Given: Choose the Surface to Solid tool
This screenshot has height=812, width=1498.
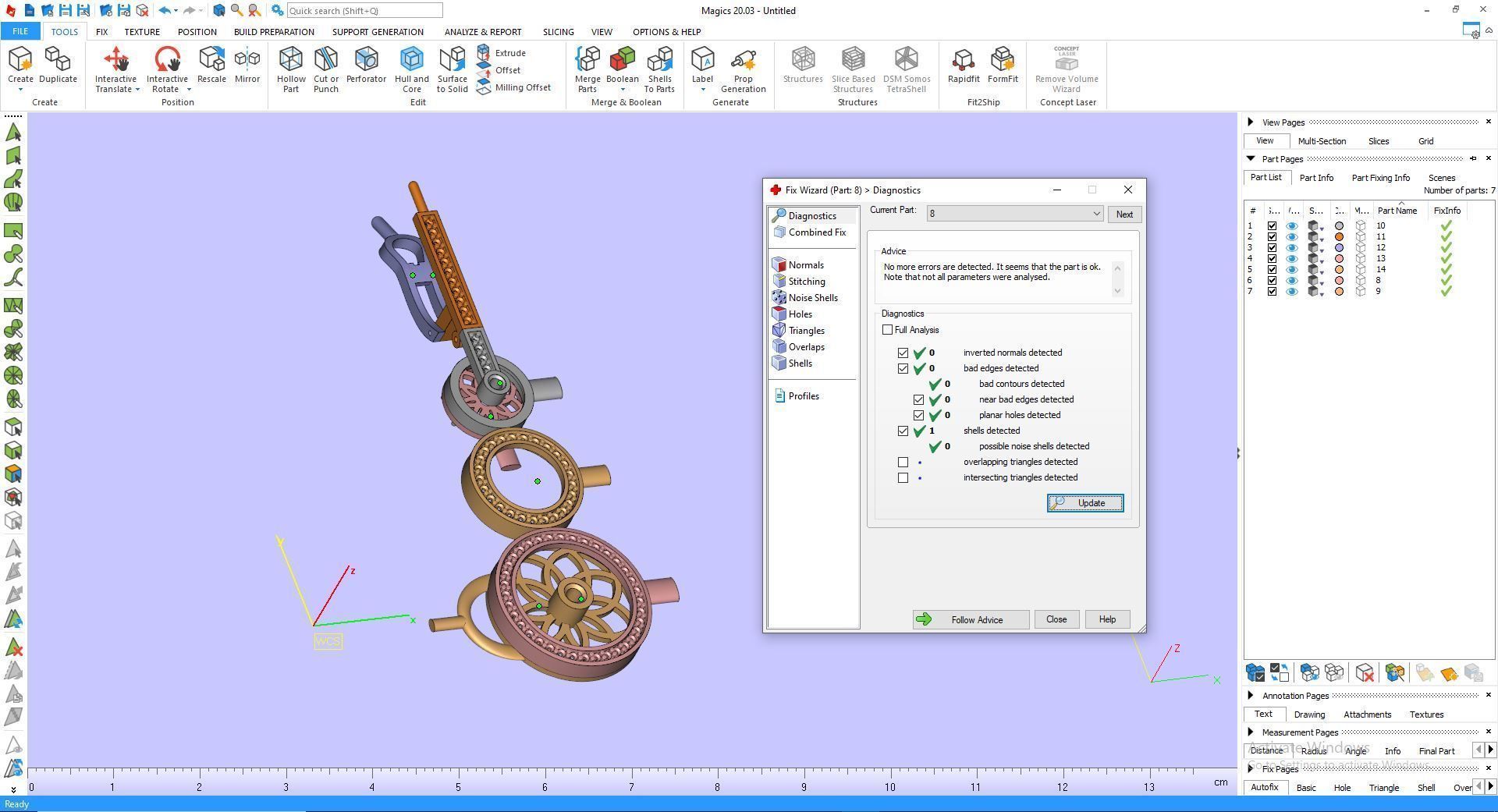Looking at the screenshot, I should pyautogui.click(x=453, y=69).
